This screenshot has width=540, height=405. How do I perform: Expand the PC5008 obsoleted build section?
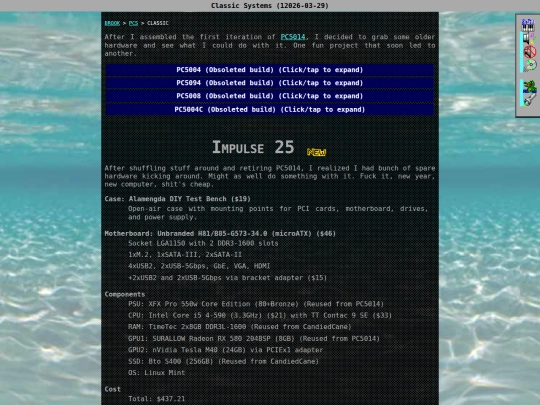pyautogui.click(x=270, y=96)
